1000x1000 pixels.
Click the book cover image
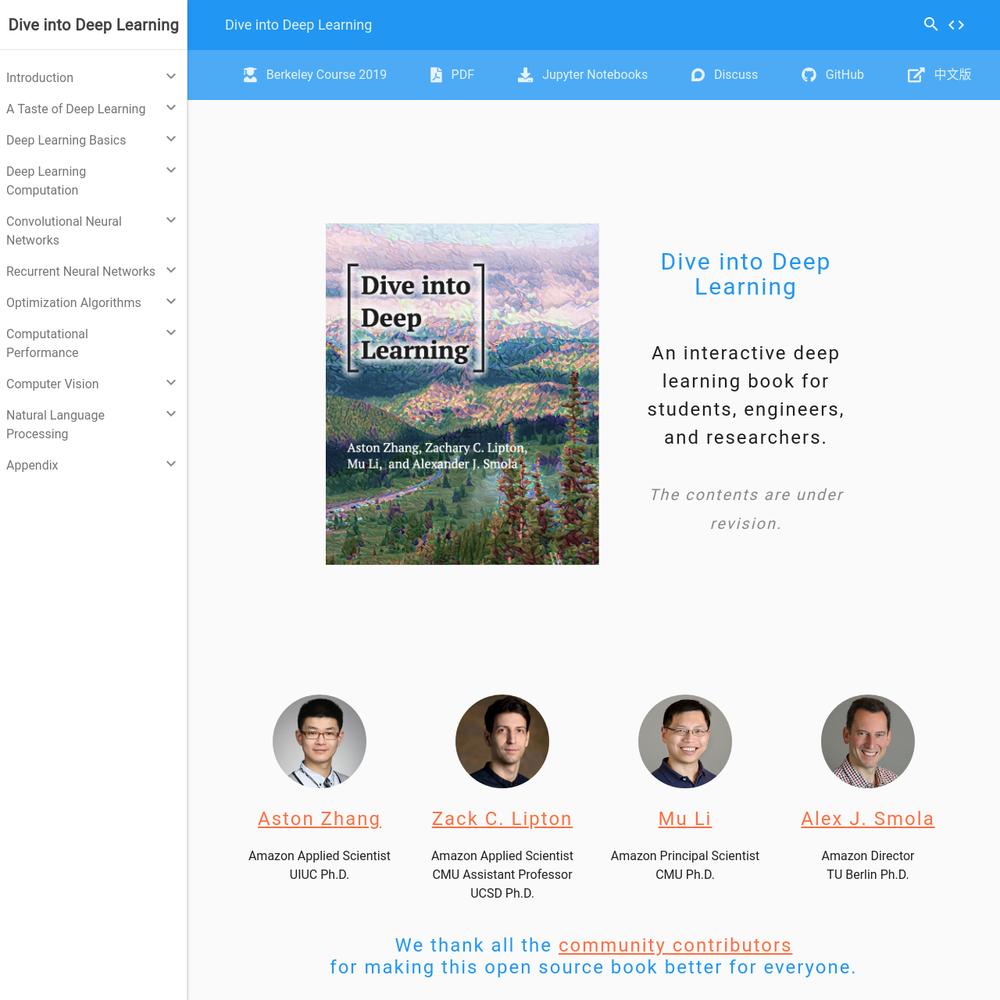[x=462, y=394]
